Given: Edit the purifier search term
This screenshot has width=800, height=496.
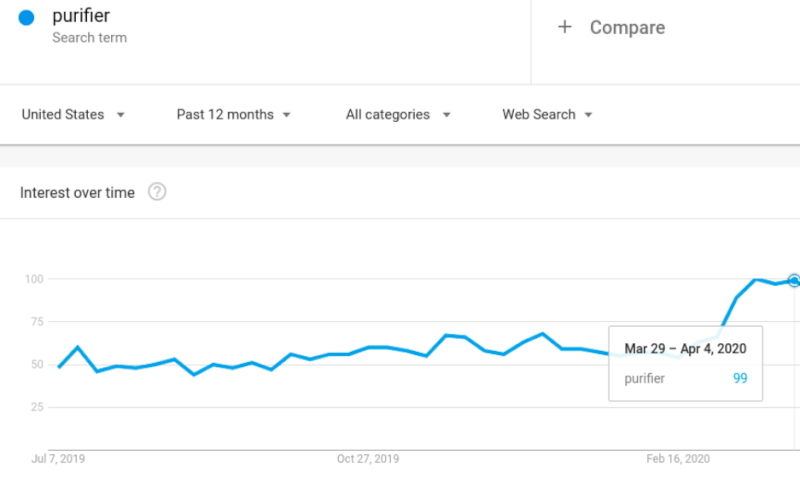Looking at the screenshot, I should pos(81,16).
